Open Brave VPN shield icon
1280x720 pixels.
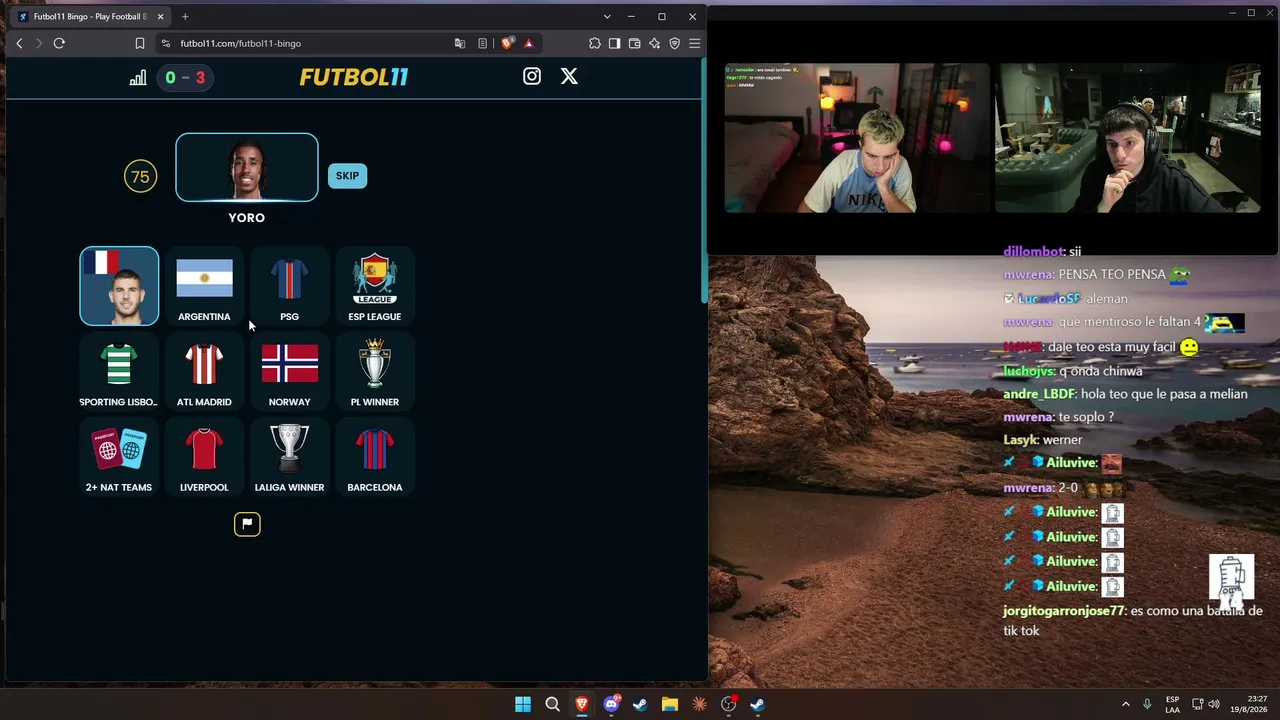(x=675, y=43)
